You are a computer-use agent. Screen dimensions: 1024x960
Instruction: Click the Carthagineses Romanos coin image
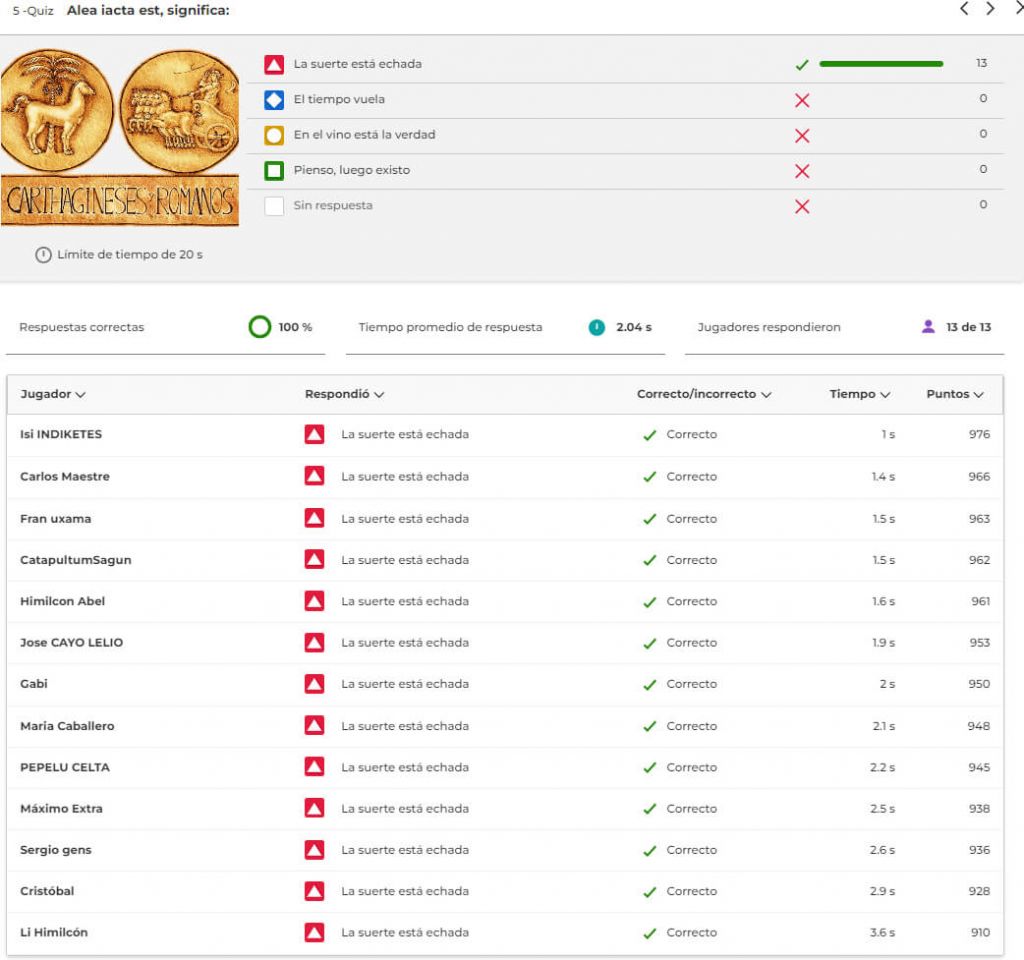[120, 138]
